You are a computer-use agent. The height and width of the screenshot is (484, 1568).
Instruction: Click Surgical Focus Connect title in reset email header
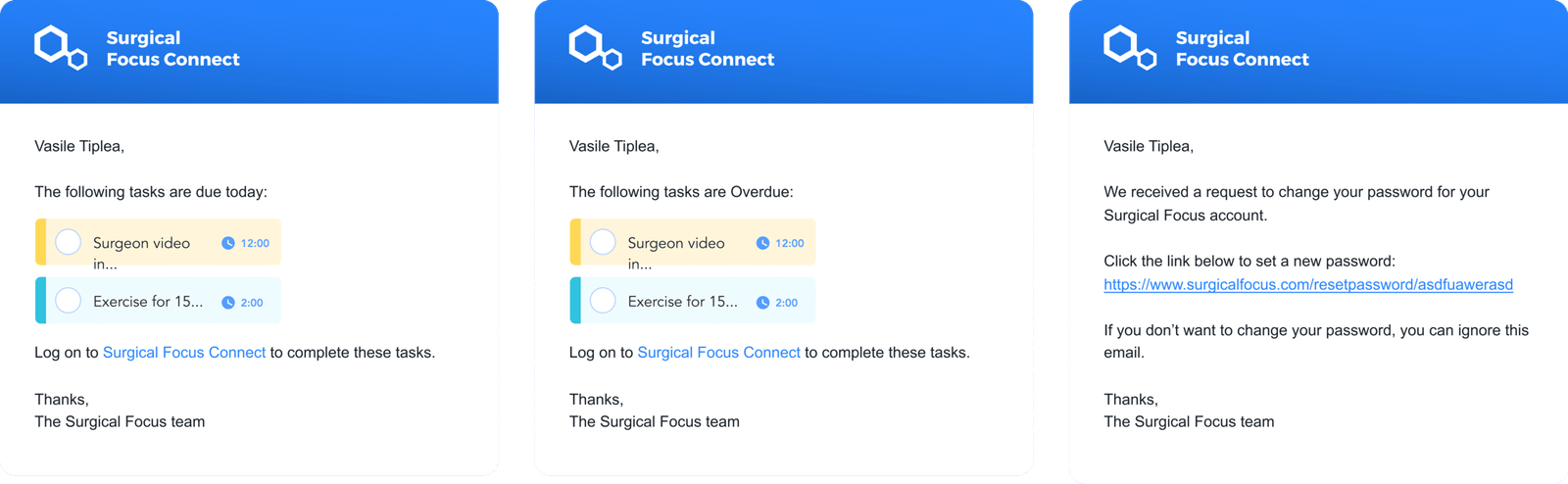pos(1242,49)
